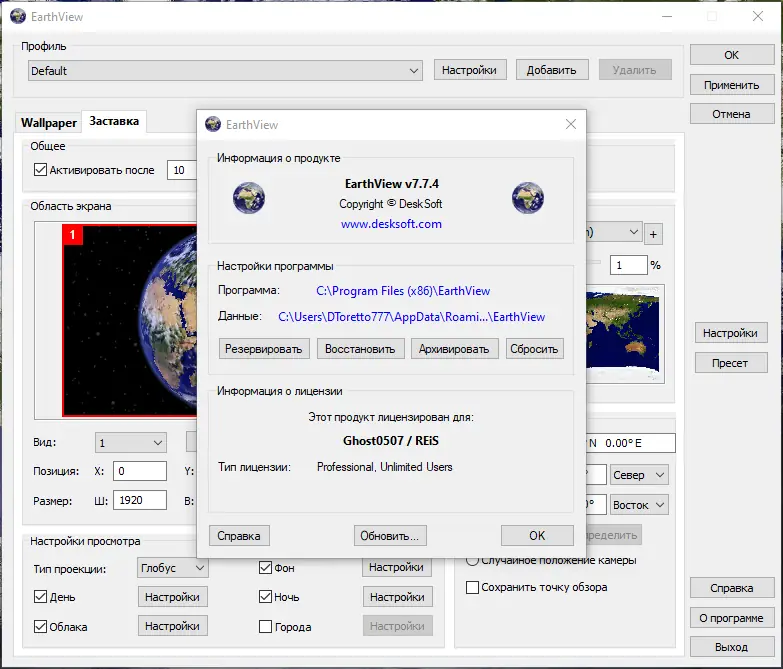Click the Архивировать button
Viewport: 783px width, 669px height.
pyautogui.click(x=454, y=348)
